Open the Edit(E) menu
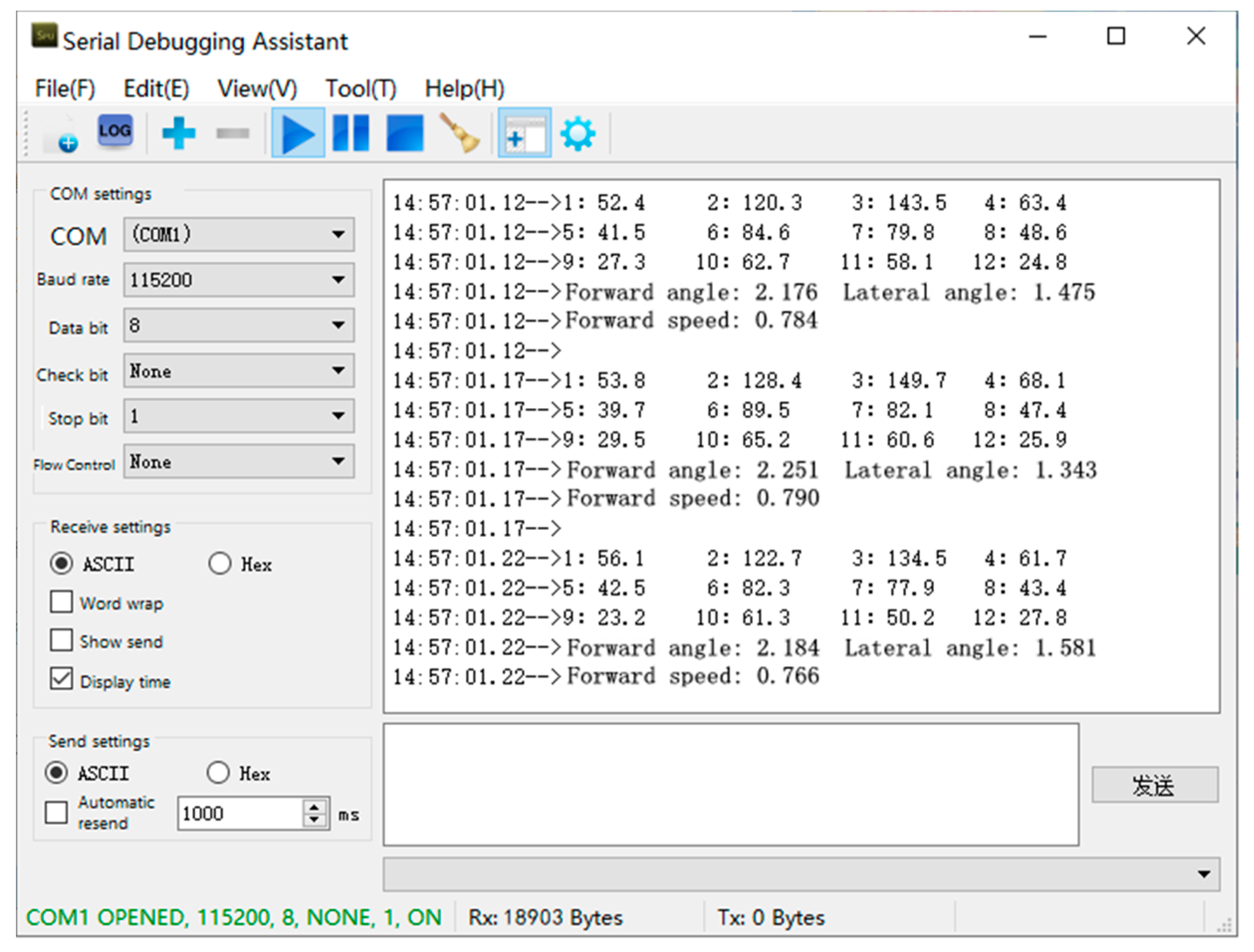This screenshot has width=1254, height=952. coord(156,89)
